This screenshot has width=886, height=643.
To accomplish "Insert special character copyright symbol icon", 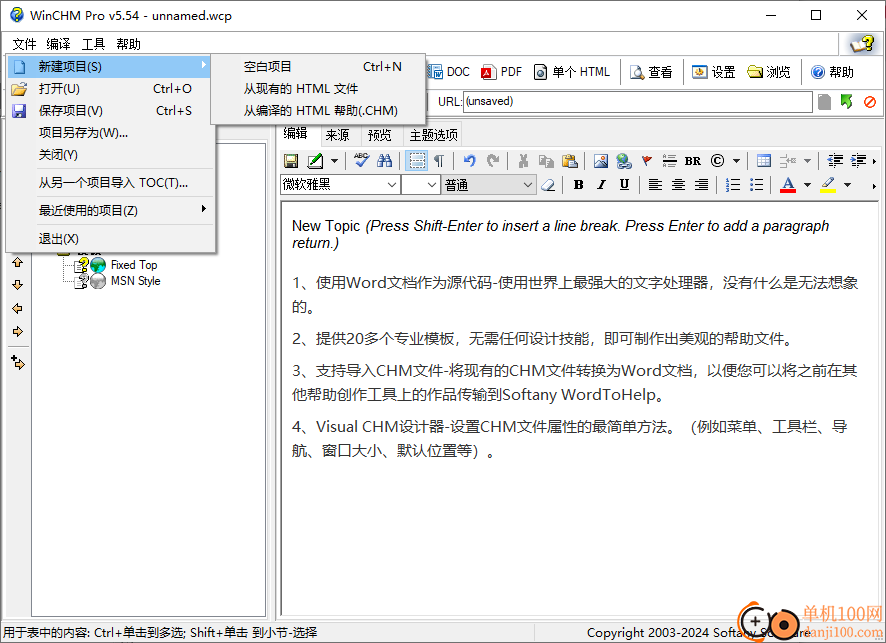I will [x=717, y=161].
